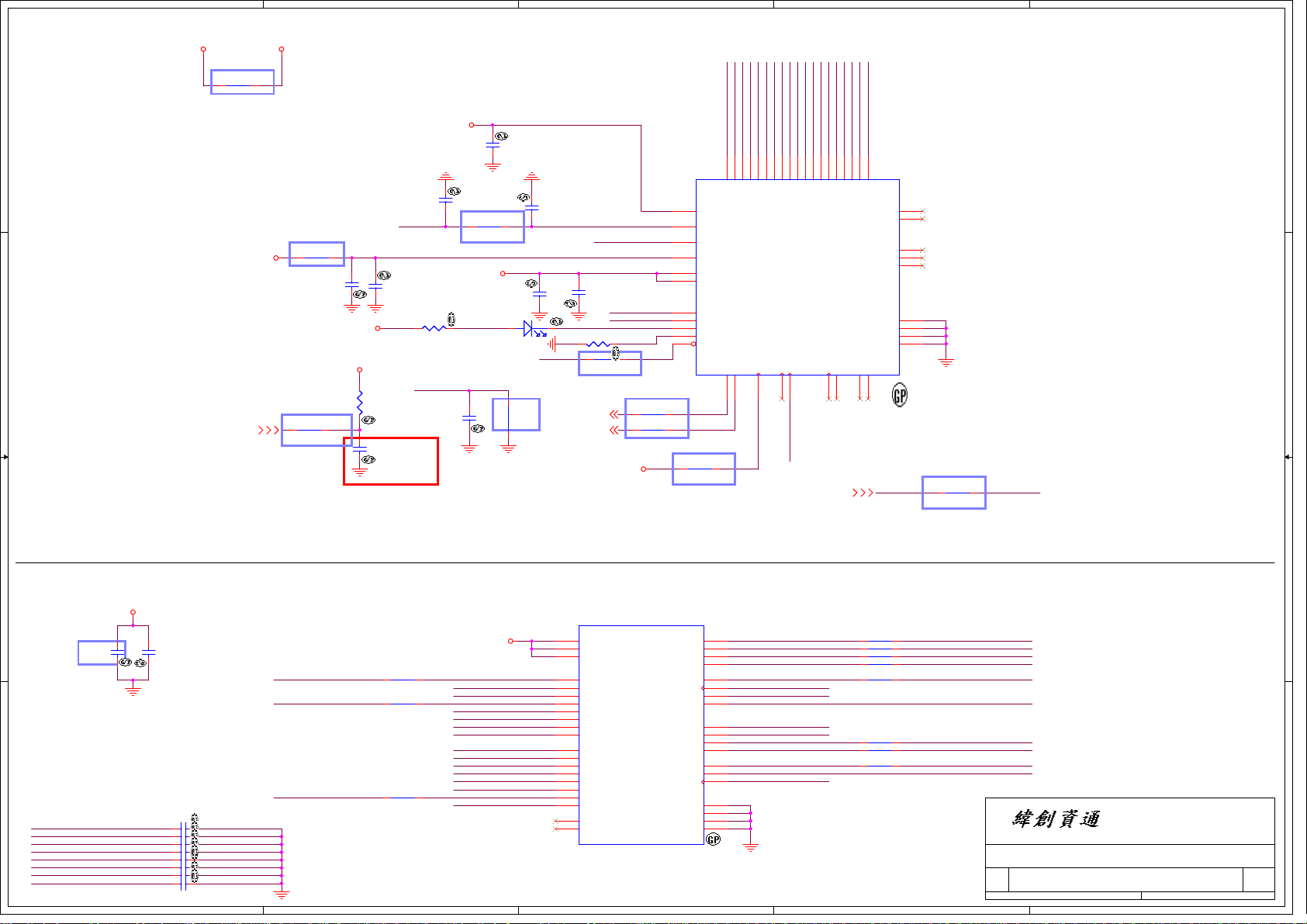Viewport: 1307px width, 924px height.
Task: Click the ground symbol right of upper IC
Action: click(946, 362)
